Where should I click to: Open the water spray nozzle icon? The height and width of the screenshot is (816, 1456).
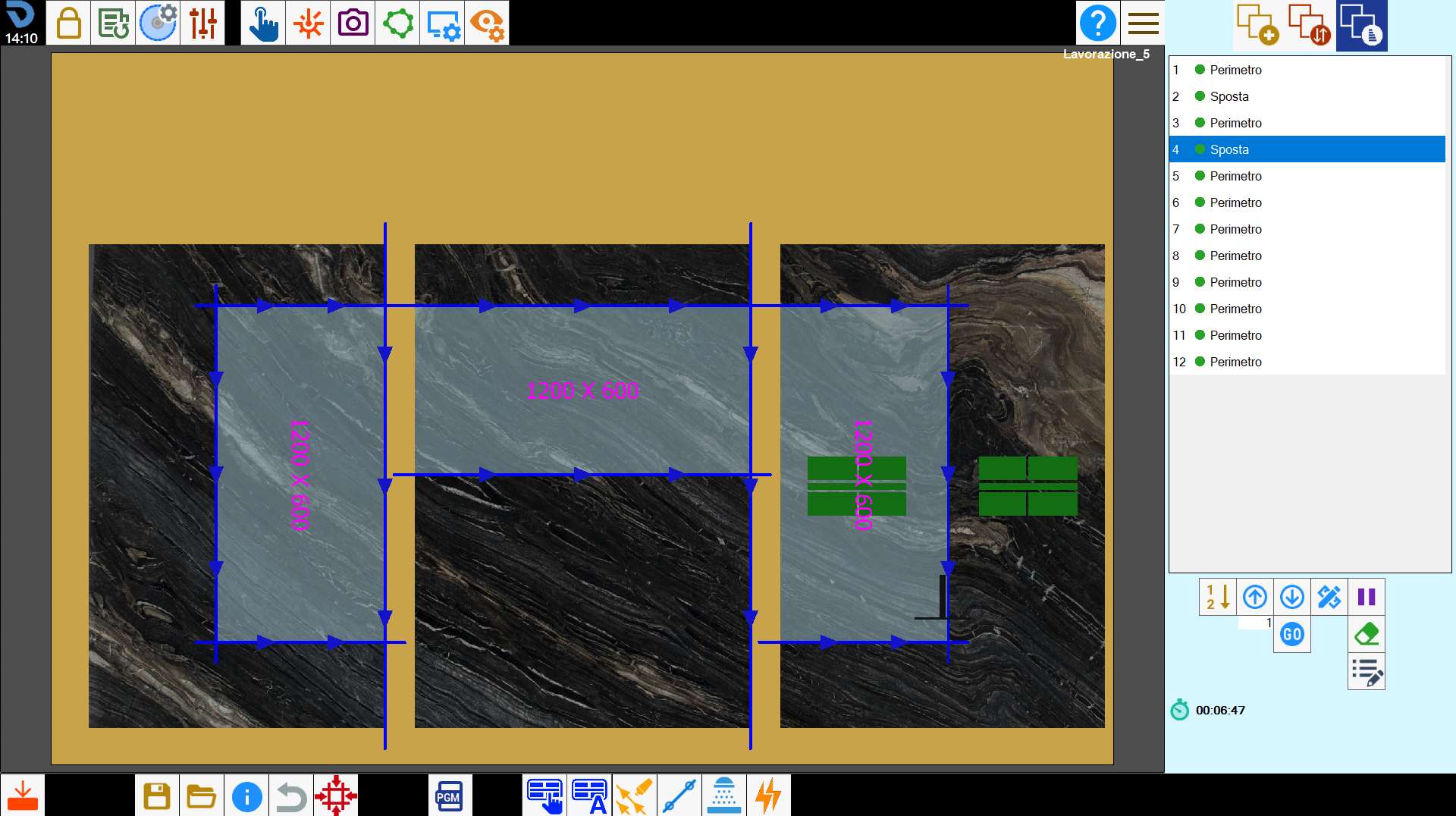point(723,796)
